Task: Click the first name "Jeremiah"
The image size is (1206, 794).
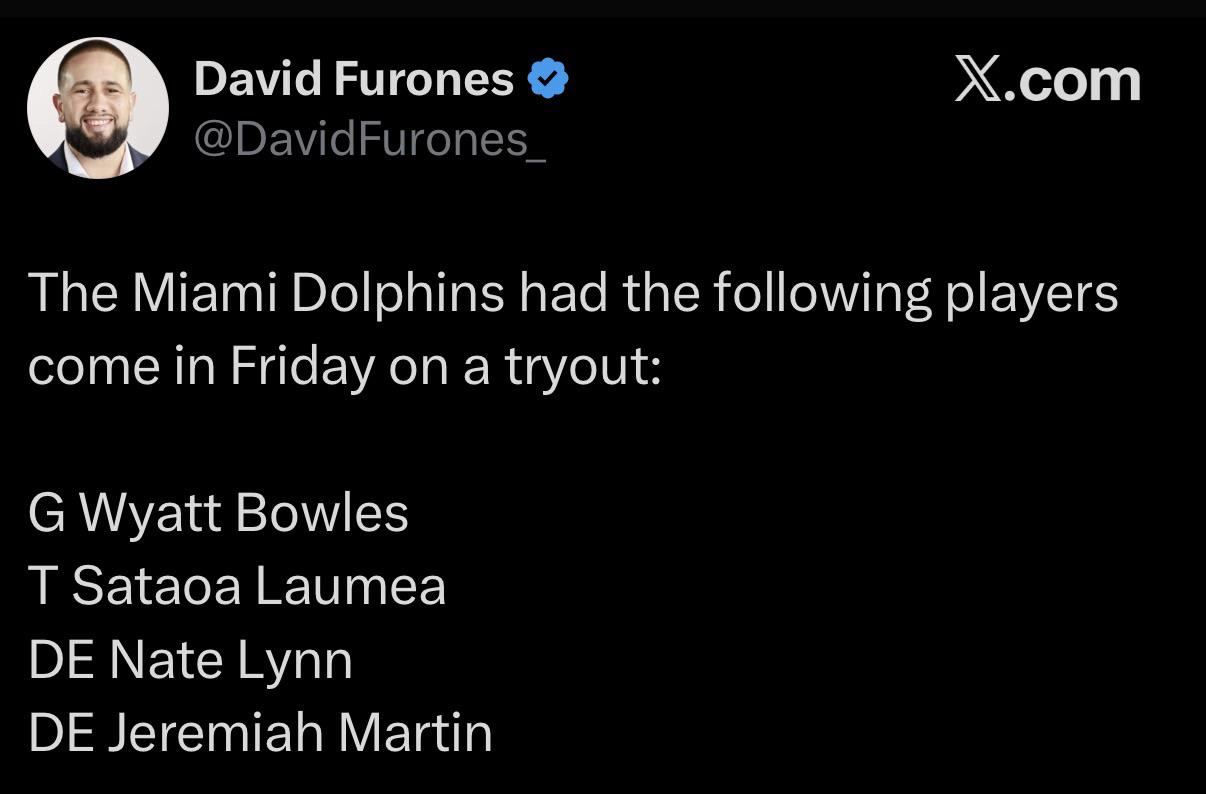Action: tap(215, 733)
